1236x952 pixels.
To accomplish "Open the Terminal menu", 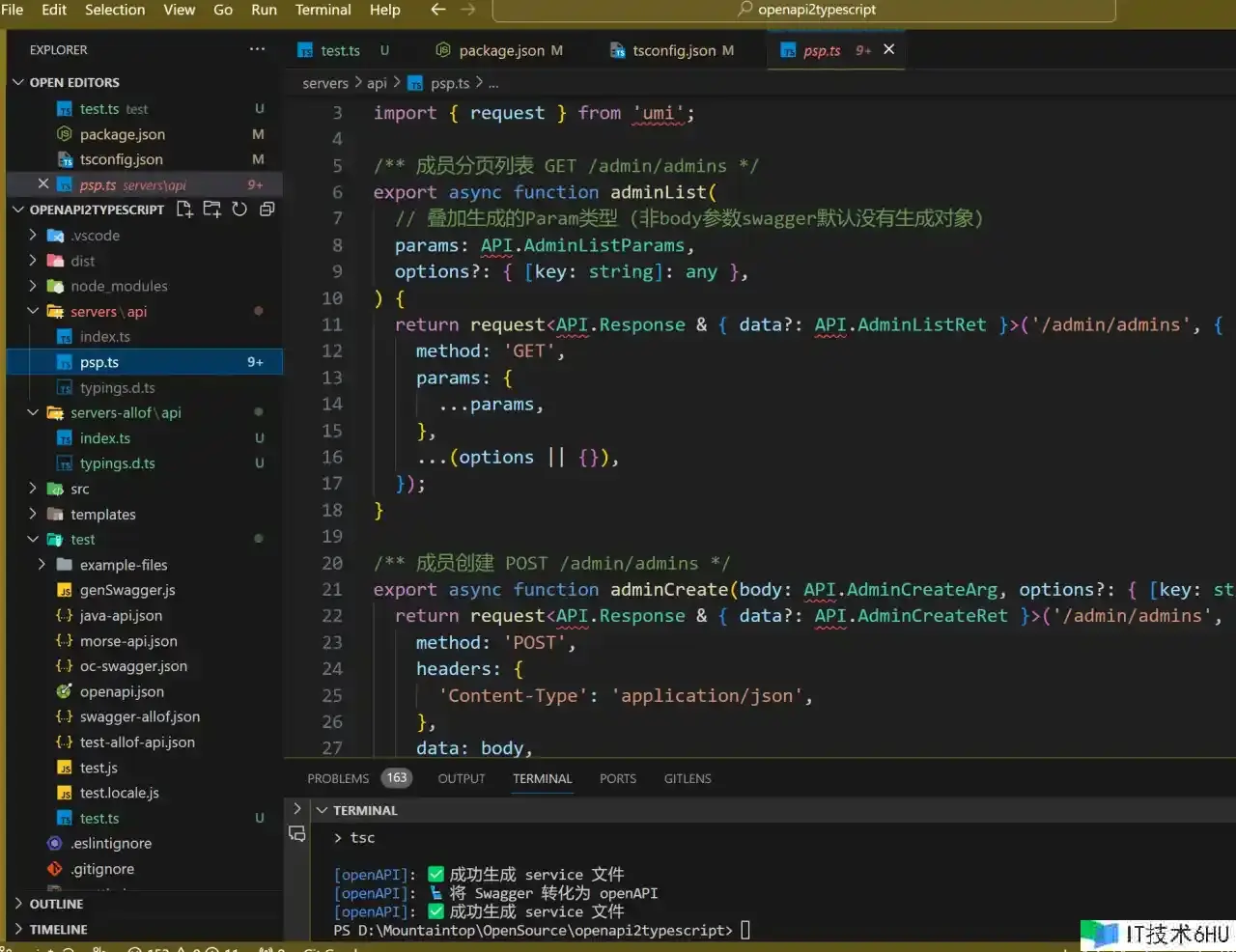I will click(323, 10).
